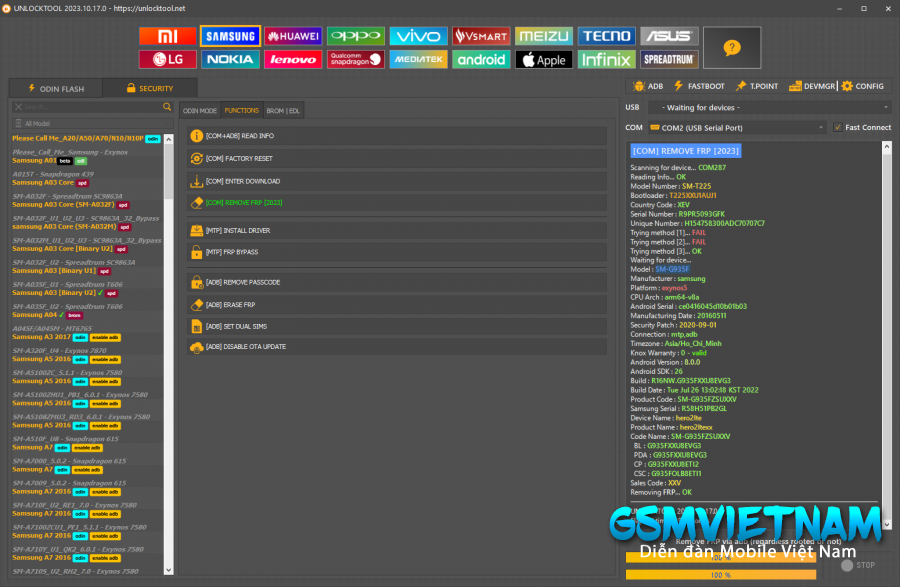Click the [COM] REMOVE FRP [2023] log header
The height and width of the screenshot is (587, 900).
686,151
